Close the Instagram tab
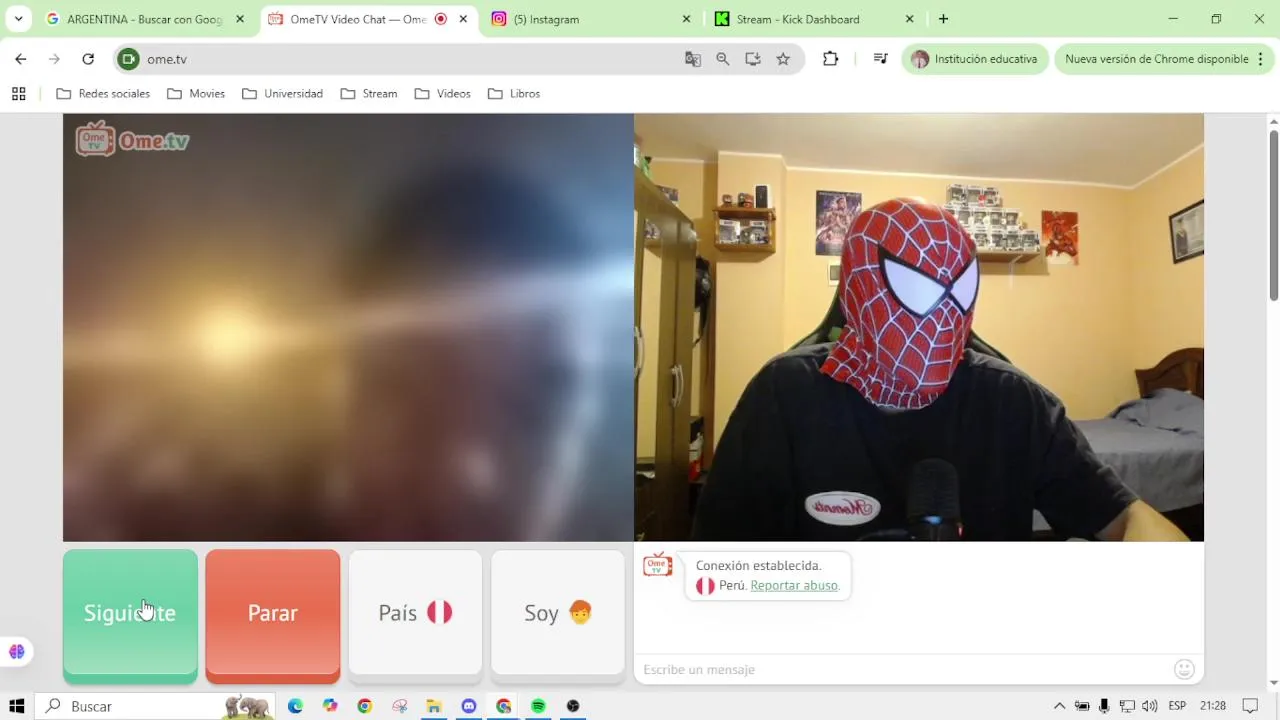The image size is (1280, 720). point(686,19)
